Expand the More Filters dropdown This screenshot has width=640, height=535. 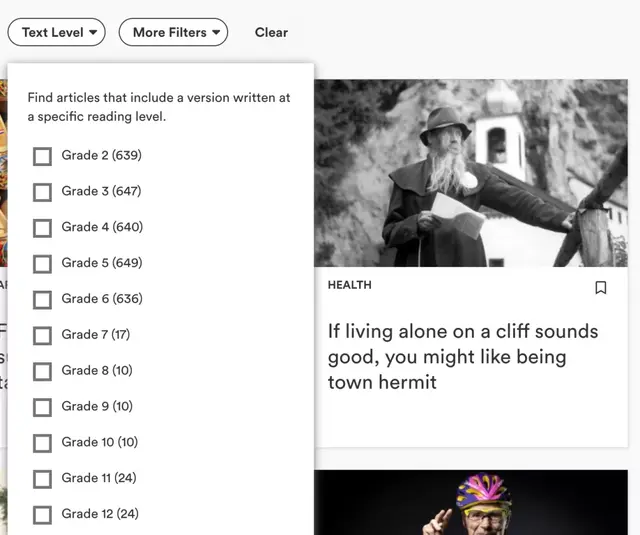click(x=173, y=32)
